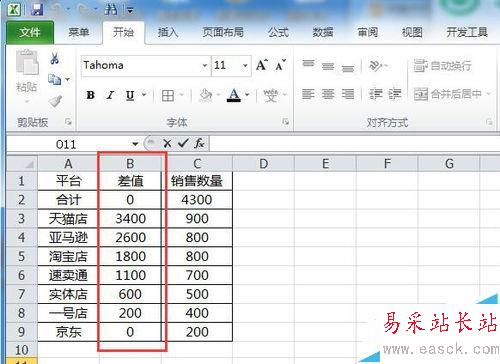500x364 pixels.
Task: Switch to the 审阅 Review tab
Action: (x=368, y=32)
